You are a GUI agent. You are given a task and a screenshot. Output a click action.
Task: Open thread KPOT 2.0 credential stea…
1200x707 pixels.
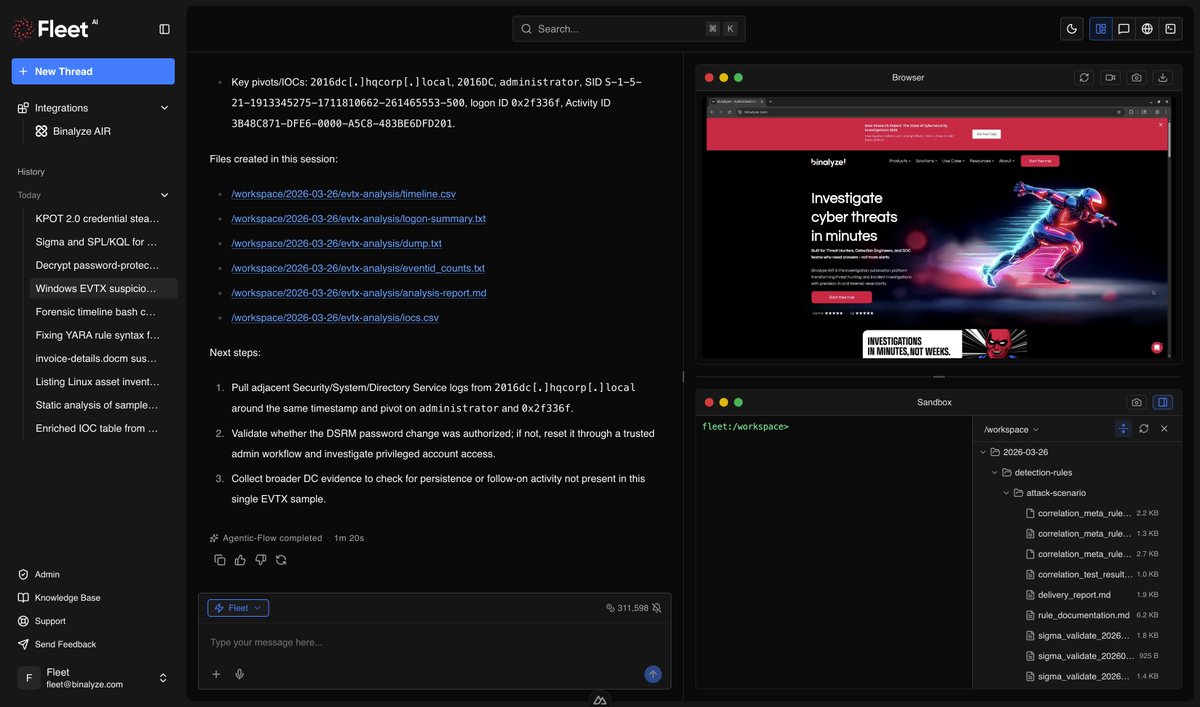click(97, 218)
